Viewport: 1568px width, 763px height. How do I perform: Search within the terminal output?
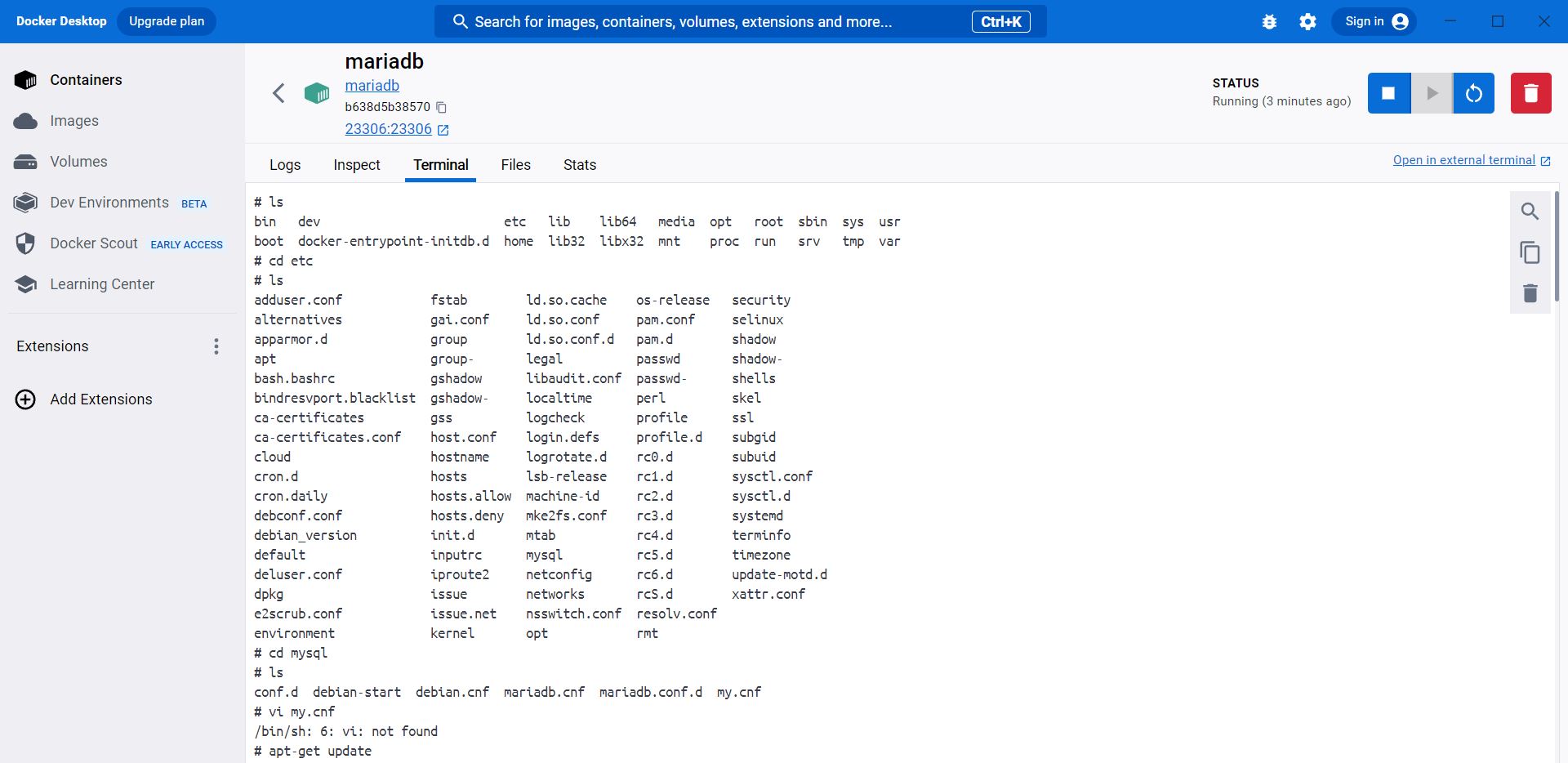click(1530, 212)
